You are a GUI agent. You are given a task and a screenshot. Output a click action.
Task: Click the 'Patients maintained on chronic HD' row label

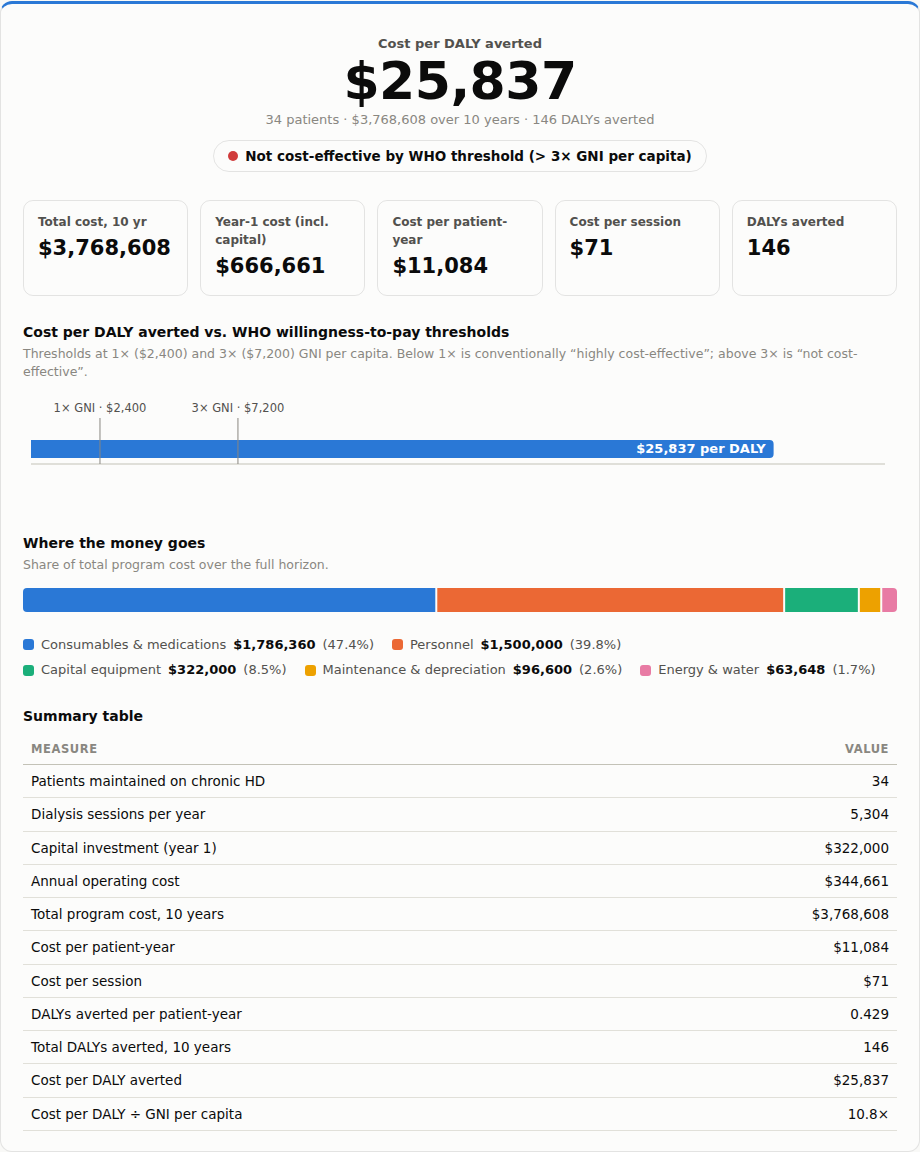tap(148, 781)
